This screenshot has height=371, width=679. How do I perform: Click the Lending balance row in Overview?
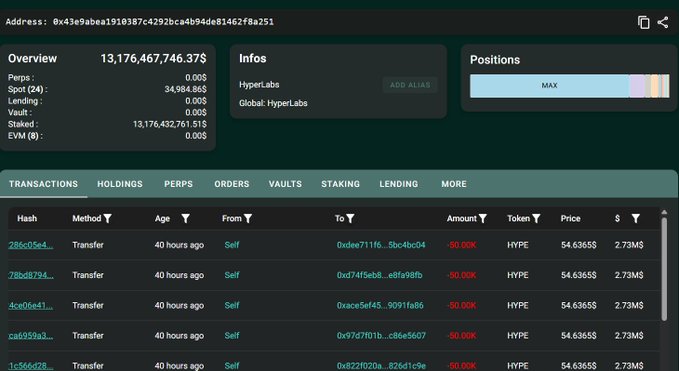[107, 101]
